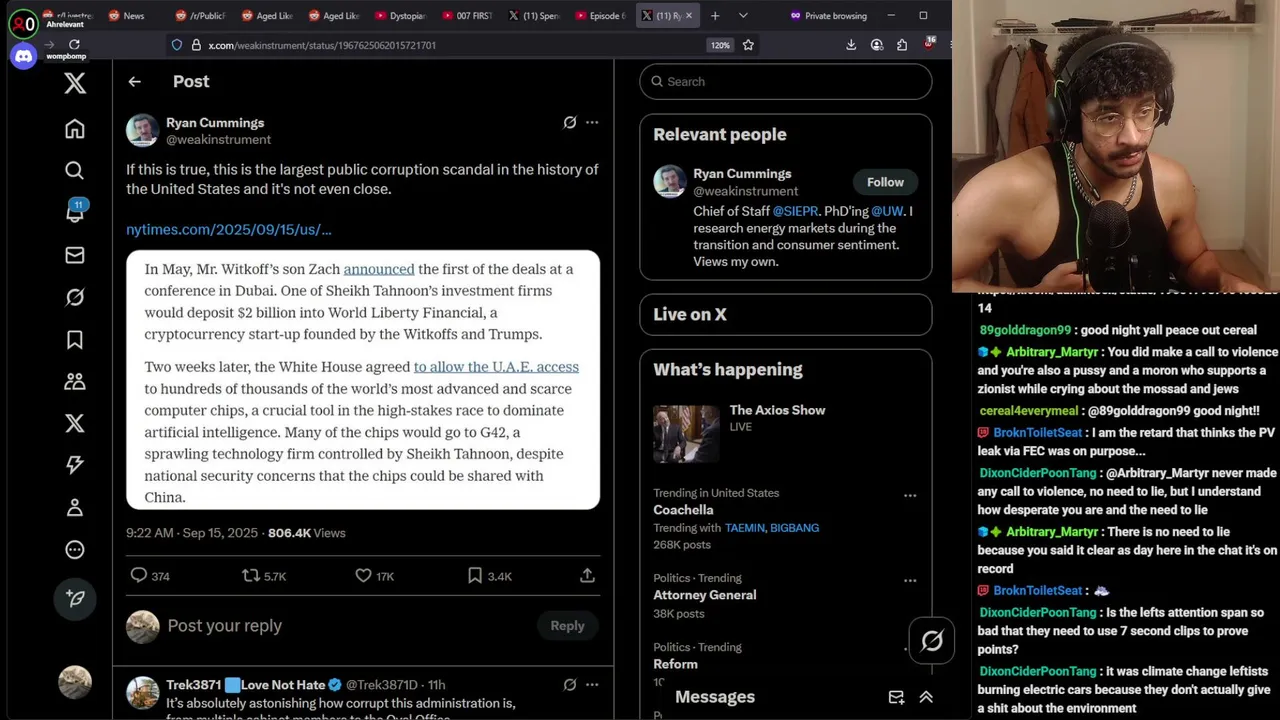Open Messages envelope icon in sidebar
This screenshot has height=720, width=1280.
pos(75,255)
